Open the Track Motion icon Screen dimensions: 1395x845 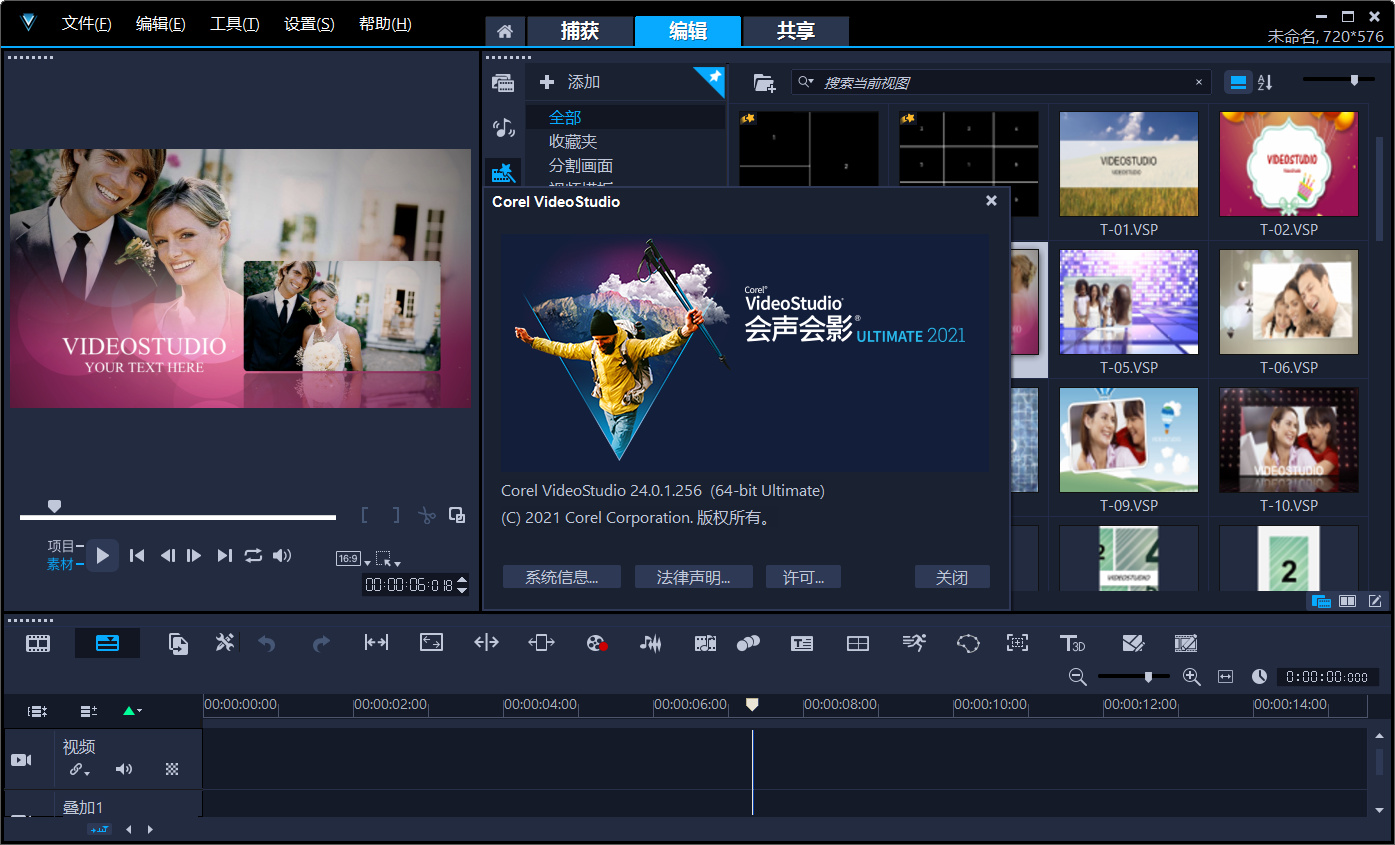click(x=968, y=644)
